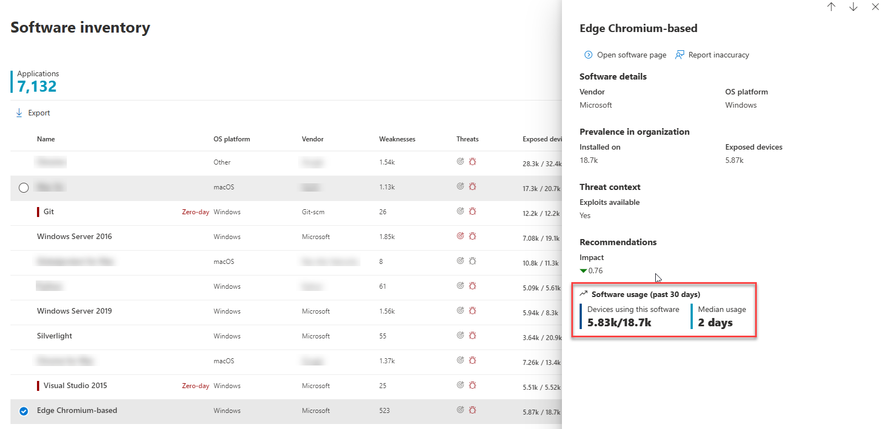Click target icon in Windows Server 2019 row
The image size is (881, 429).
point(460,311)
